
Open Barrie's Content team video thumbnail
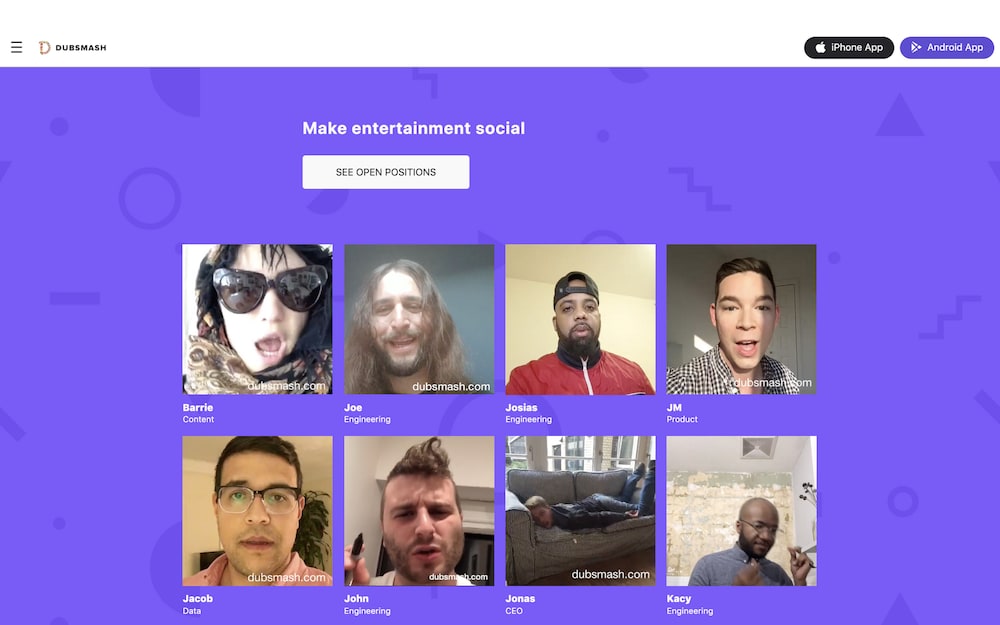click(257, 320)
